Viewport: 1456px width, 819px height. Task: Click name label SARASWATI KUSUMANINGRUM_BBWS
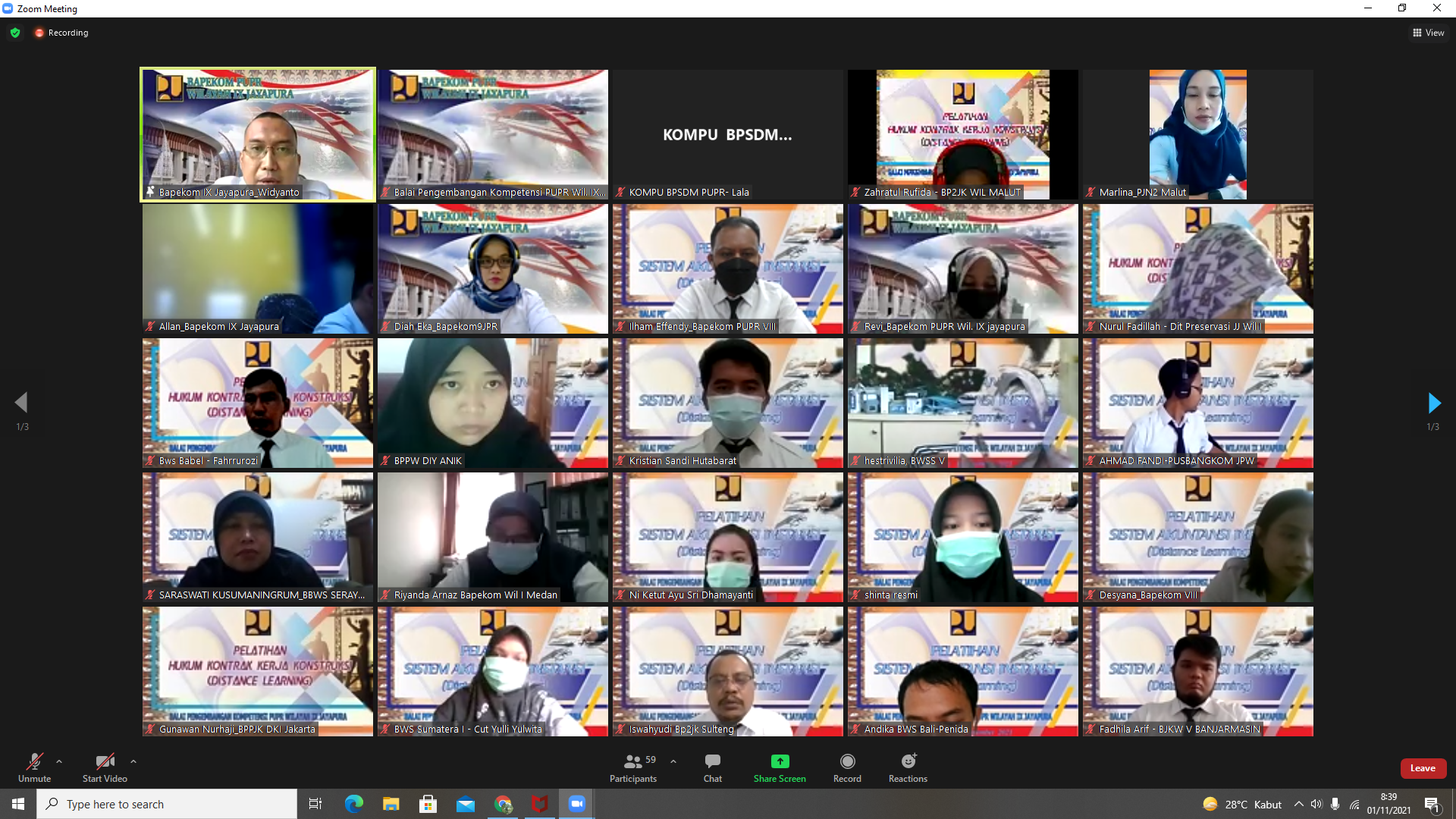coord(262,595)
